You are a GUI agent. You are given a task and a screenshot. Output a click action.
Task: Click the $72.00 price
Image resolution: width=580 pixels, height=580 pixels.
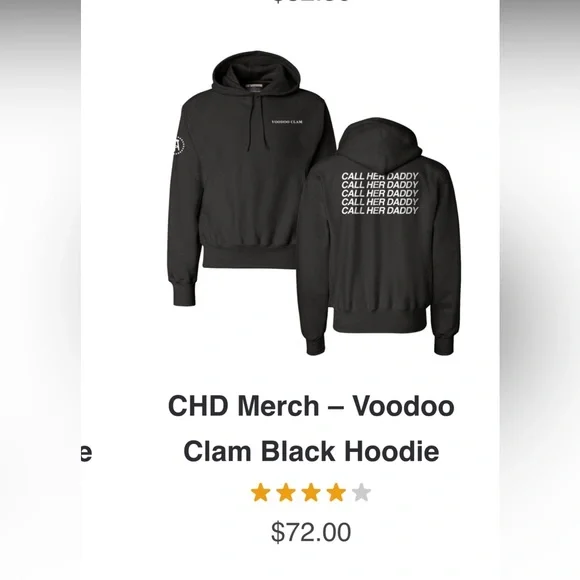pos(311,532)
